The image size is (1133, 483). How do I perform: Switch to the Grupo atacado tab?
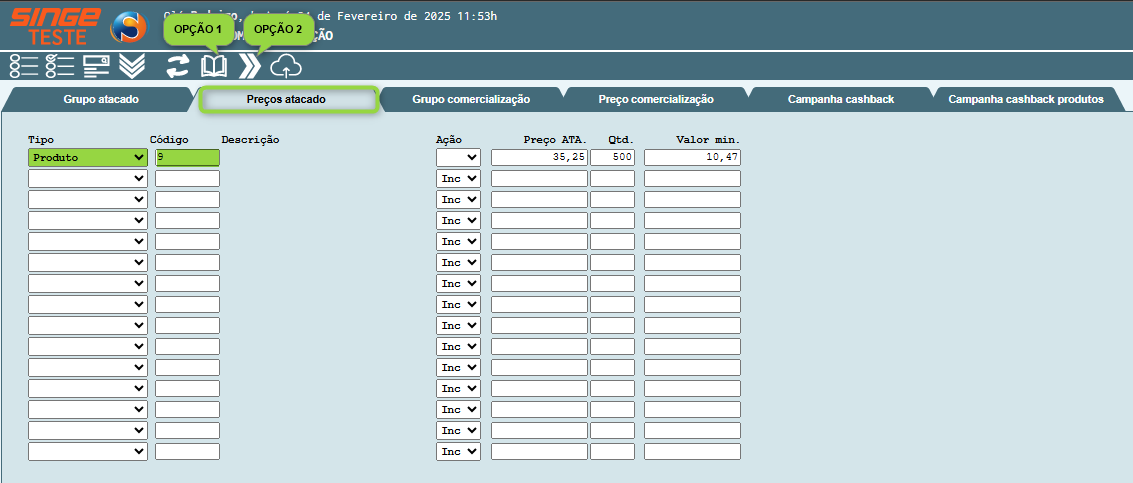(101, 100)
